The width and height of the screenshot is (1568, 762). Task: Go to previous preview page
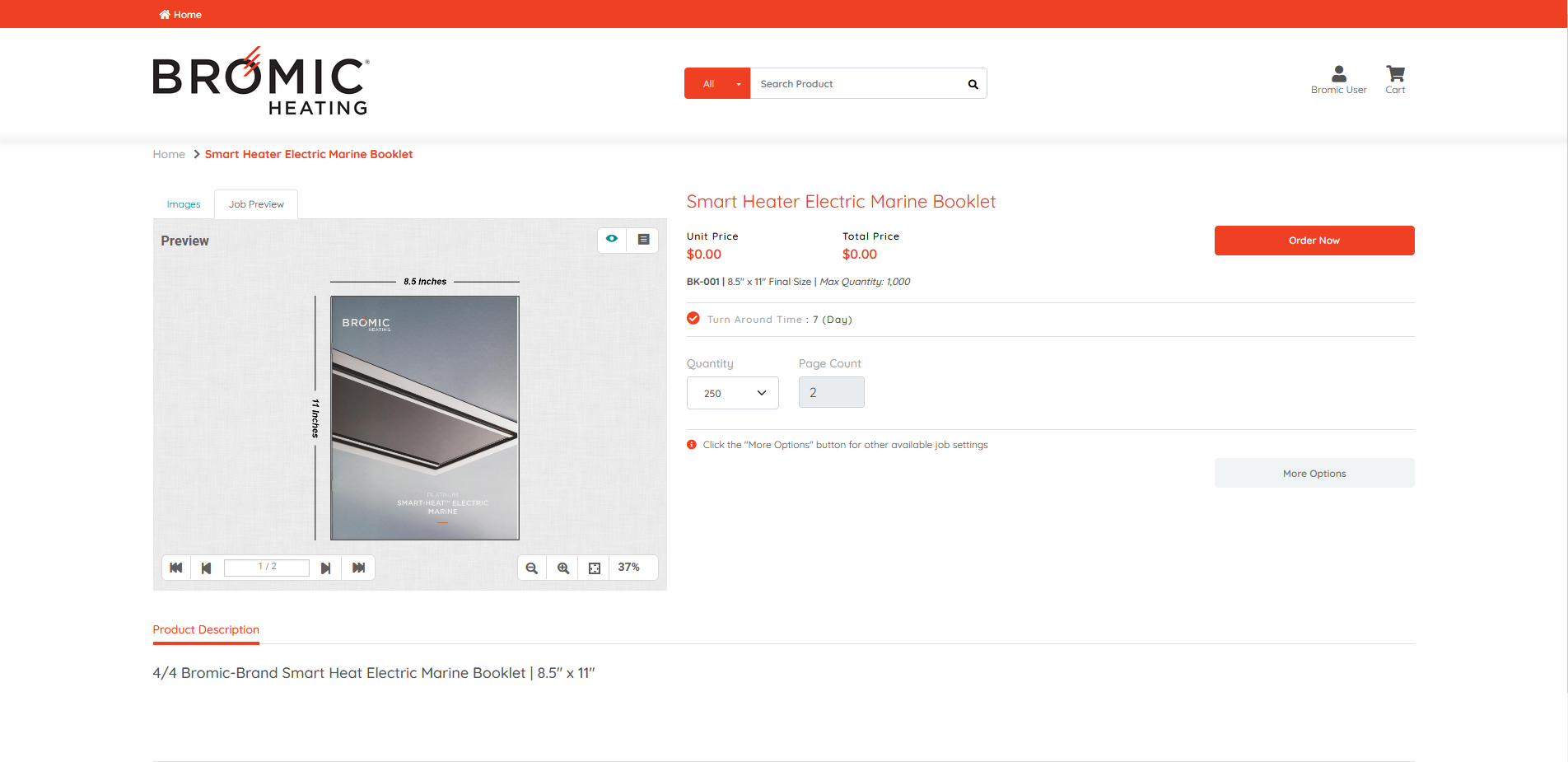tap(207, 568)
